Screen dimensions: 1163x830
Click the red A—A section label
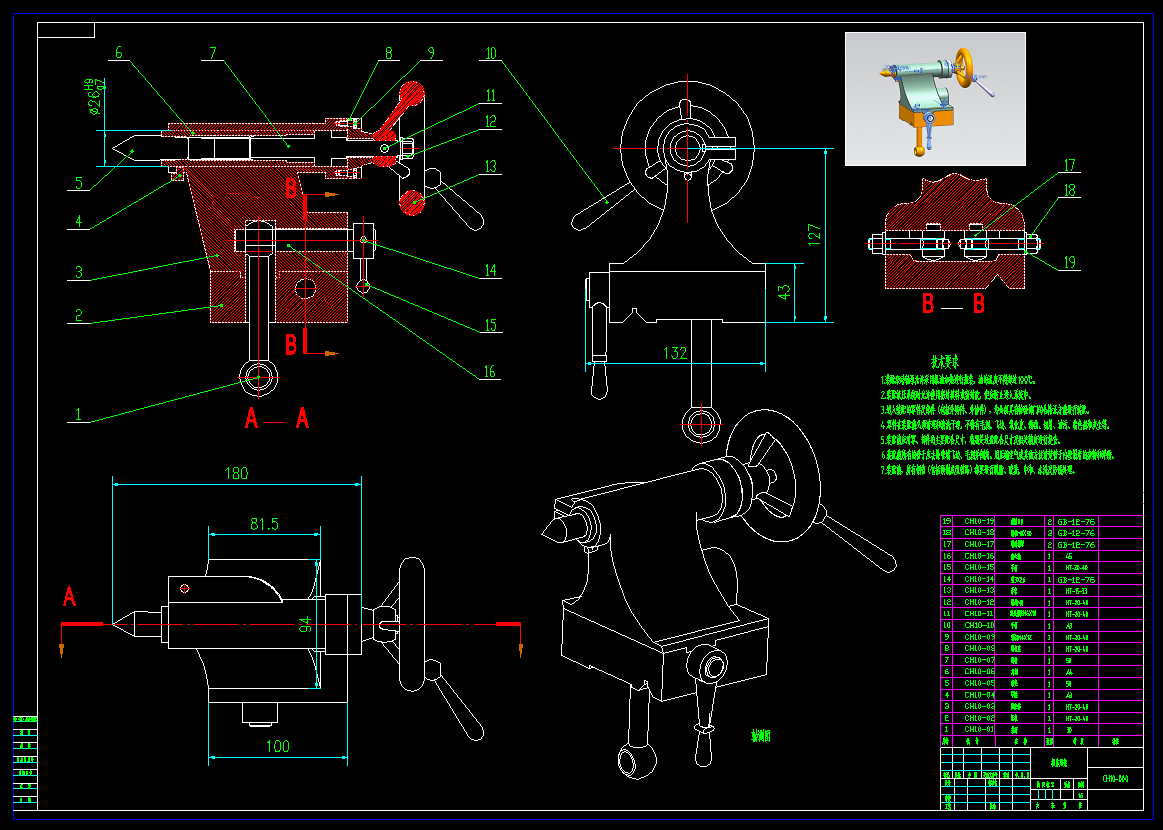(277, 419)
